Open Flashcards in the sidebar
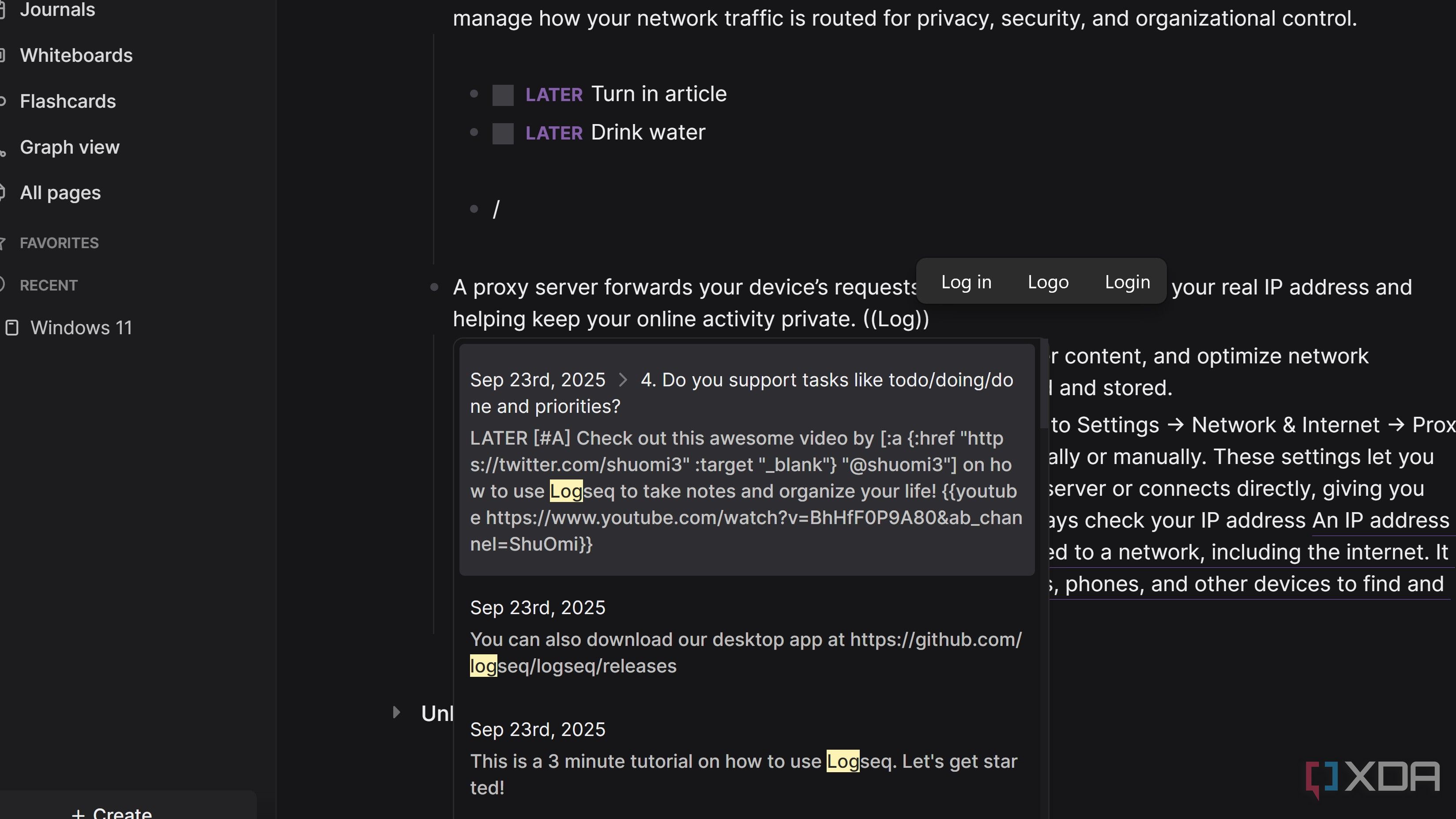 click(x=67, y=101)
